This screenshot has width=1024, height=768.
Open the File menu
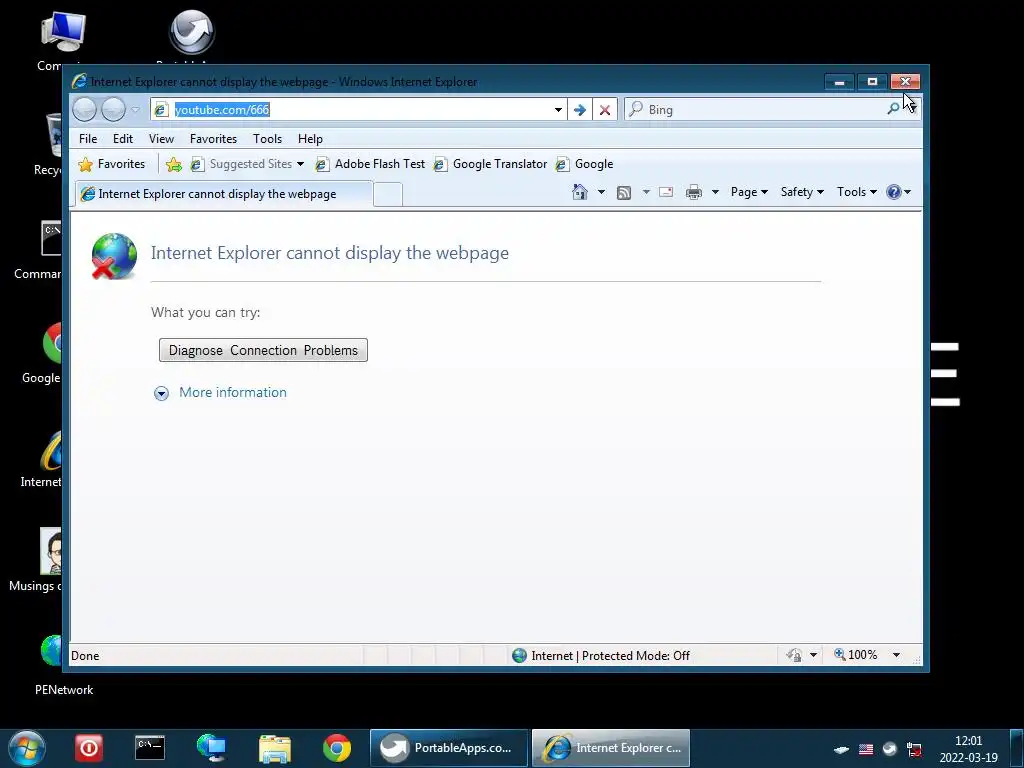(x=88, y=138)
